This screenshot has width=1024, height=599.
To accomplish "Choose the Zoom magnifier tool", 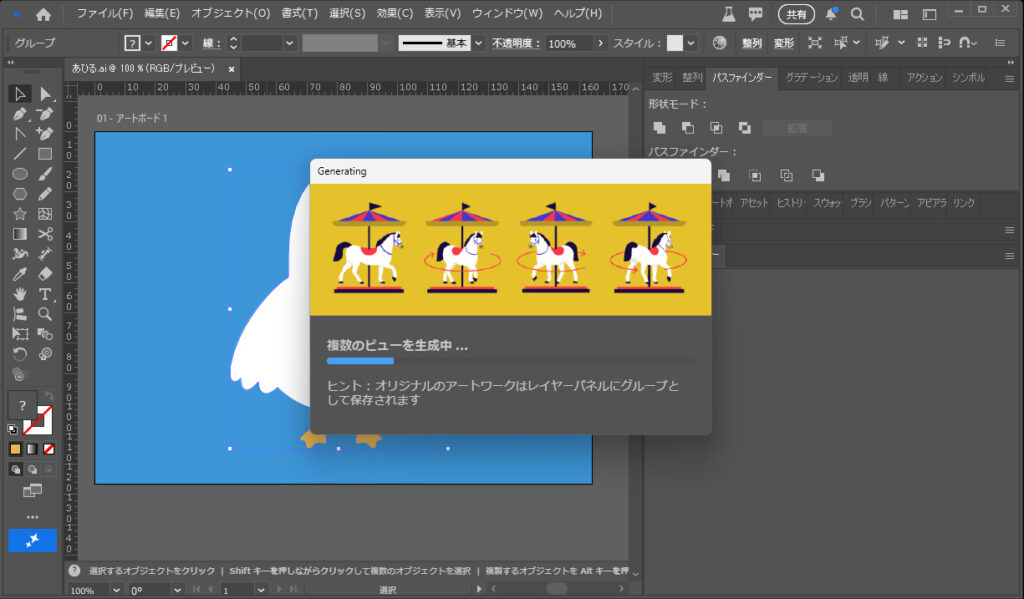I will click(45, 314).
